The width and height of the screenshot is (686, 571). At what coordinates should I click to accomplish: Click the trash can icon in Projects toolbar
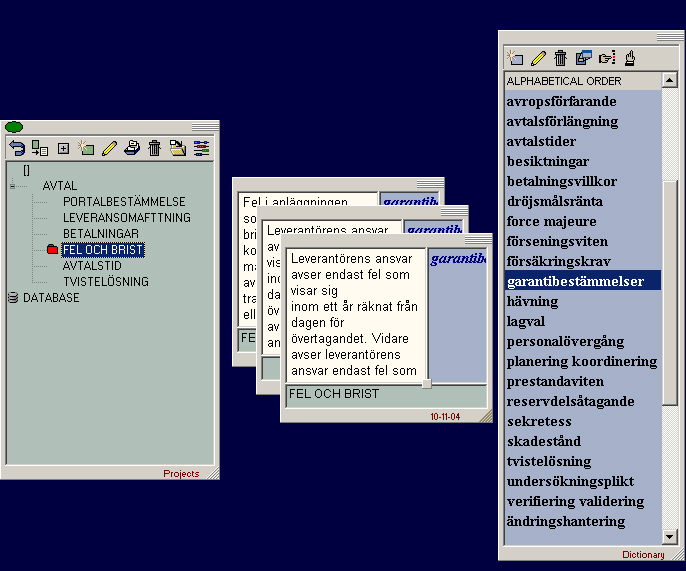[155, 148]
